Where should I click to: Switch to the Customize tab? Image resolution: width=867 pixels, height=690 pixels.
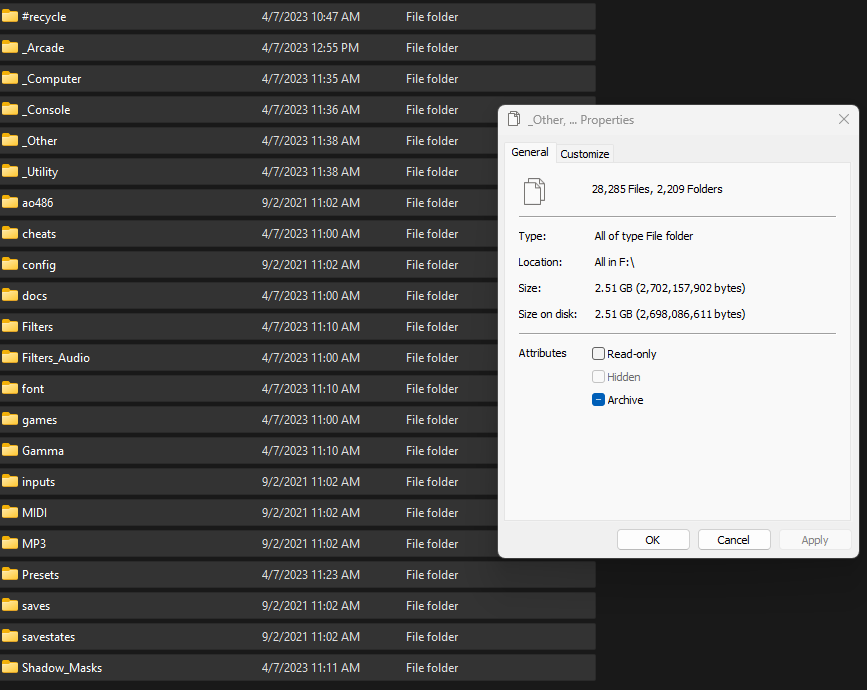coord(584,154)
